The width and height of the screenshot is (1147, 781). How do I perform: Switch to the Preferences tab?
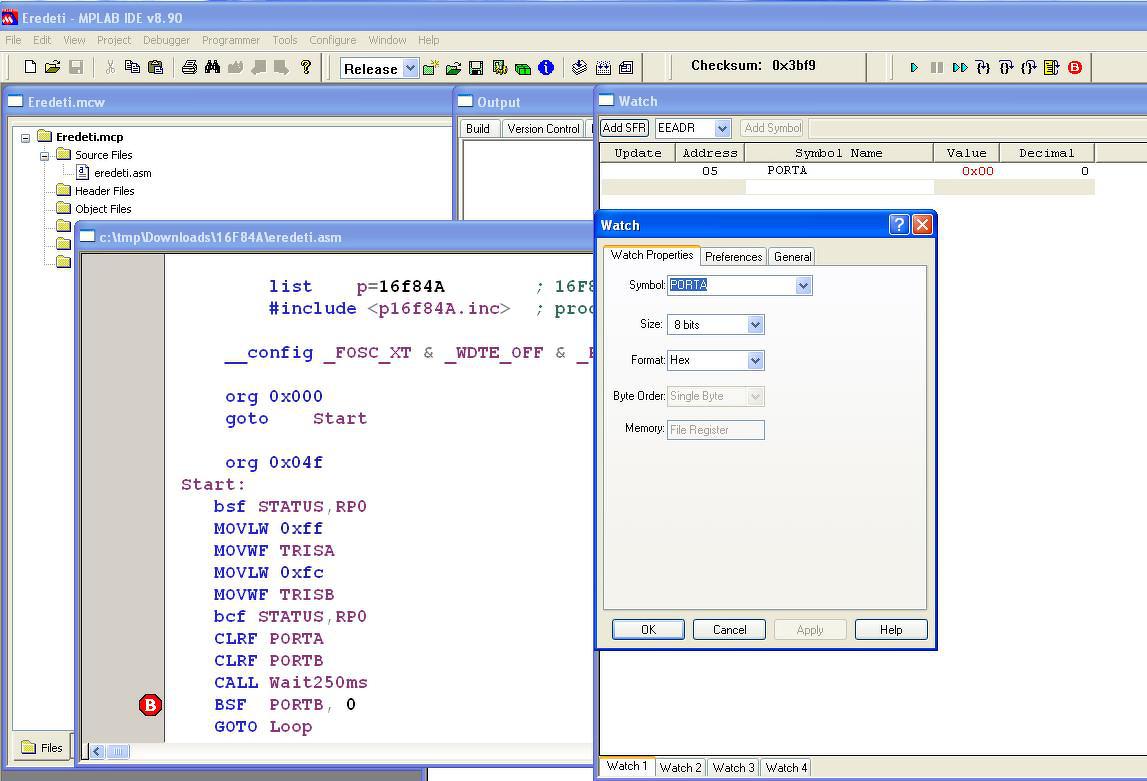coord(733,257)
